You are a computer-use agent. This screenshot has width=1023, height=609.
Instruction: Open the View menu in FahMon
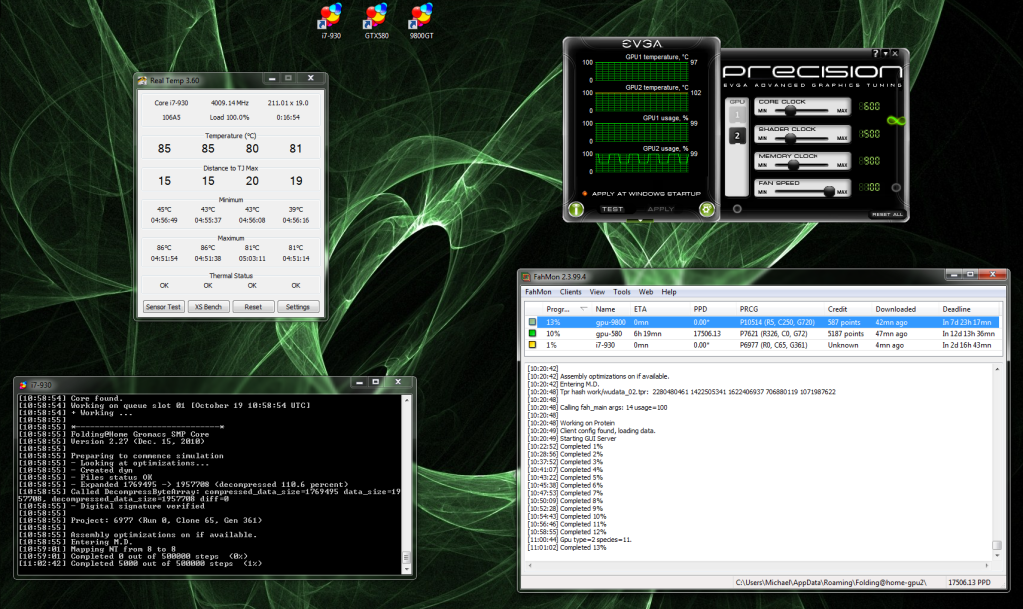597,292
